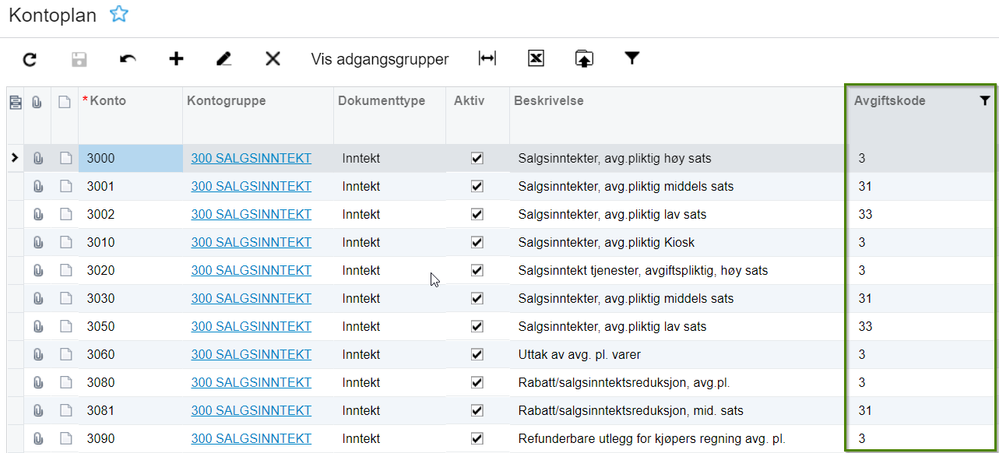Sort by Kontogruppe column header

226,101
